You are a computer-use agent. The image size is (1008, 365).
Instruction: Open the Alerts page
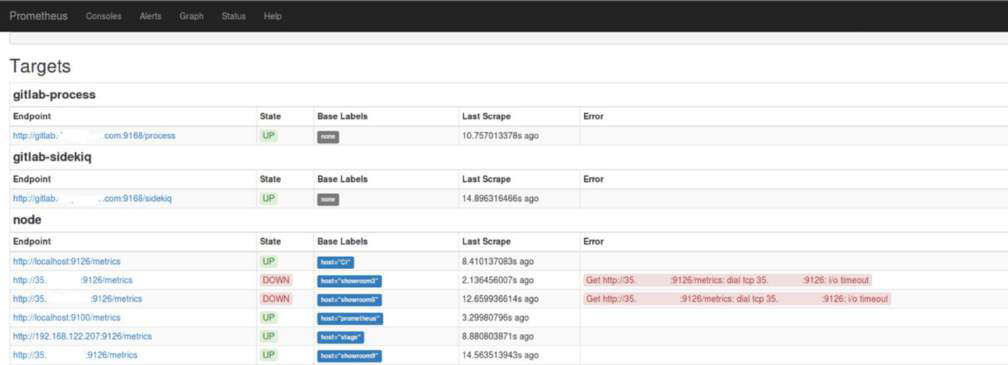pos(150,16)
